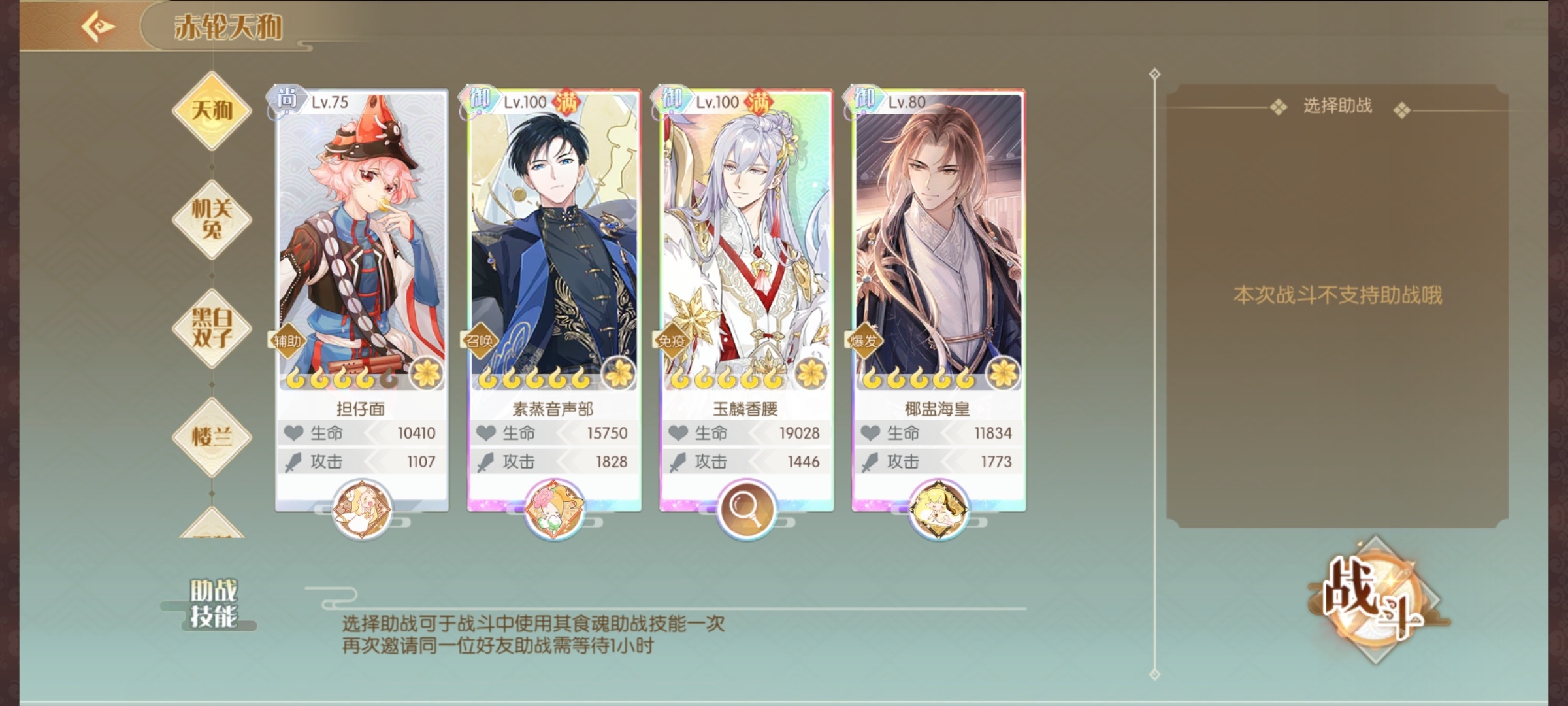Tap the 免疫 role badge on 玉麟香腰
The height and width of the screenshot is (706, 1568).
pyautogui.click(x=671, y=341)
